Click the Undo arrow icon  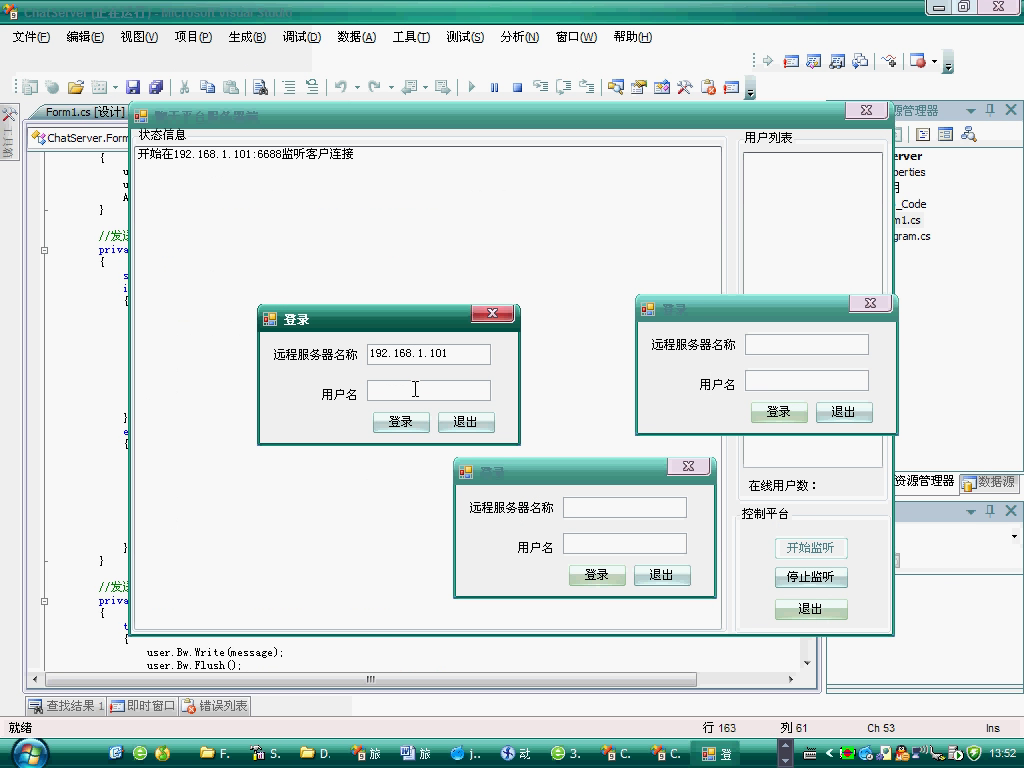[341, 87]
